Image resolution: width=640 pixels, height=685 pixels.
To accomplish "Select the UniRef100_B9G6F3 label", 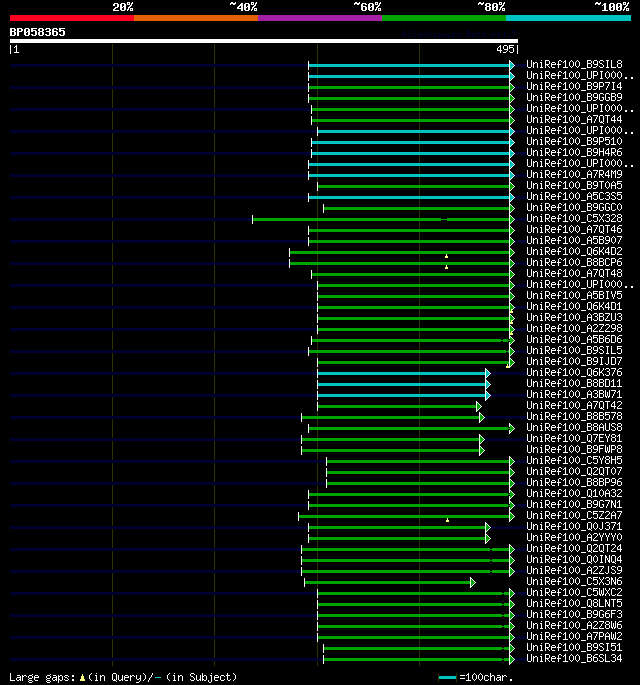I will pyautogui.click(x=574, y=615).
